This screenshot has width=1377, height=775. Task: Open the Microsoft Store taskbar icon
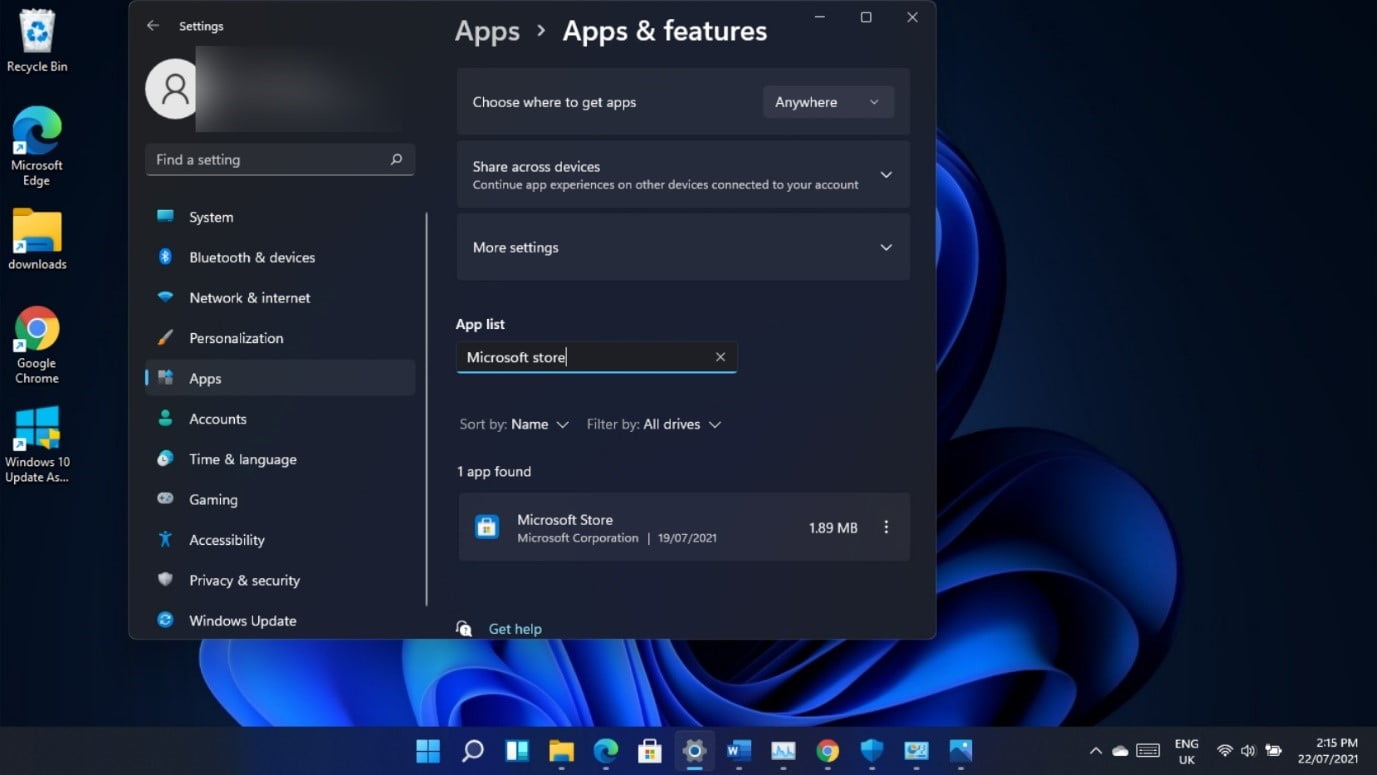click(650, 750)
